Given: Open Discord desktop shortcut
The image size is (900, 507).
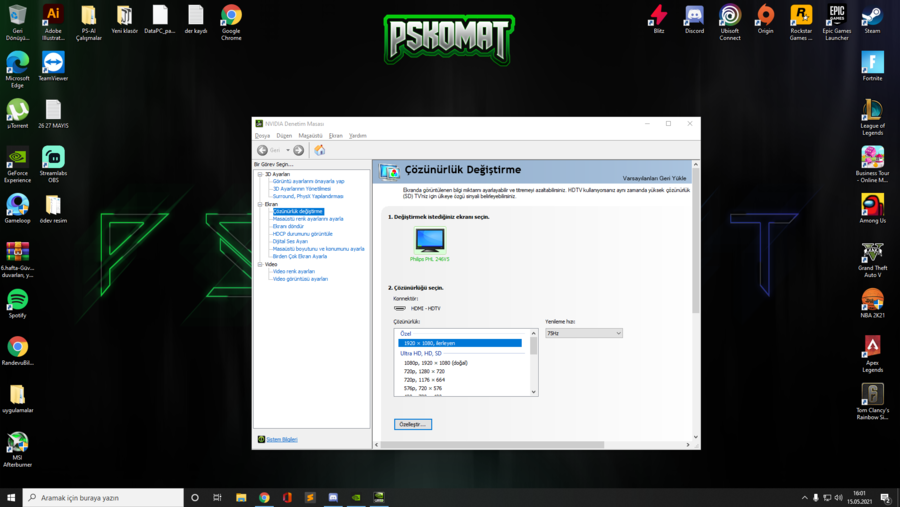Looking at the screenshot, I should coord(695,20).
